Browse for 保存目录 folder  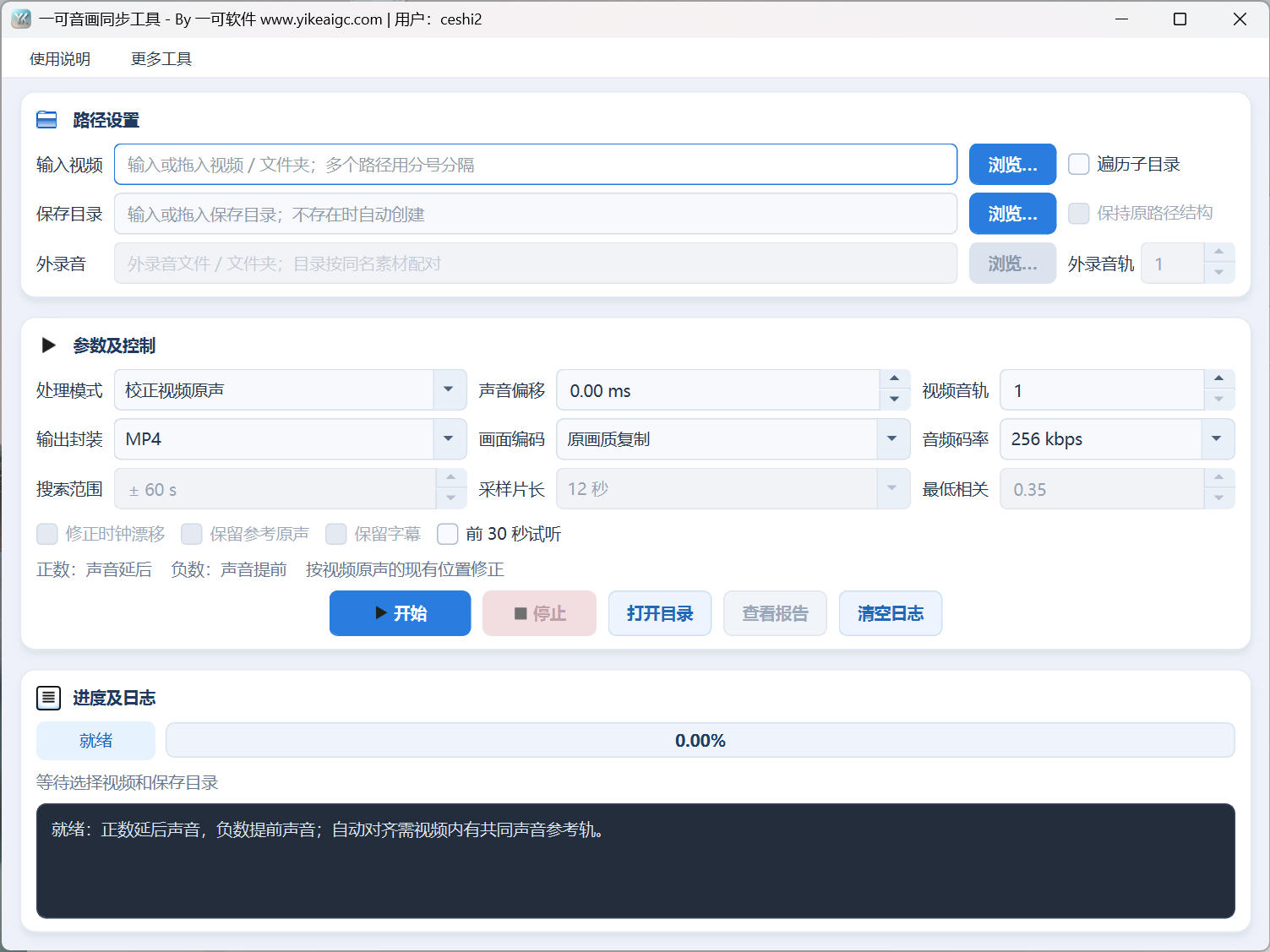[1012, 214]
